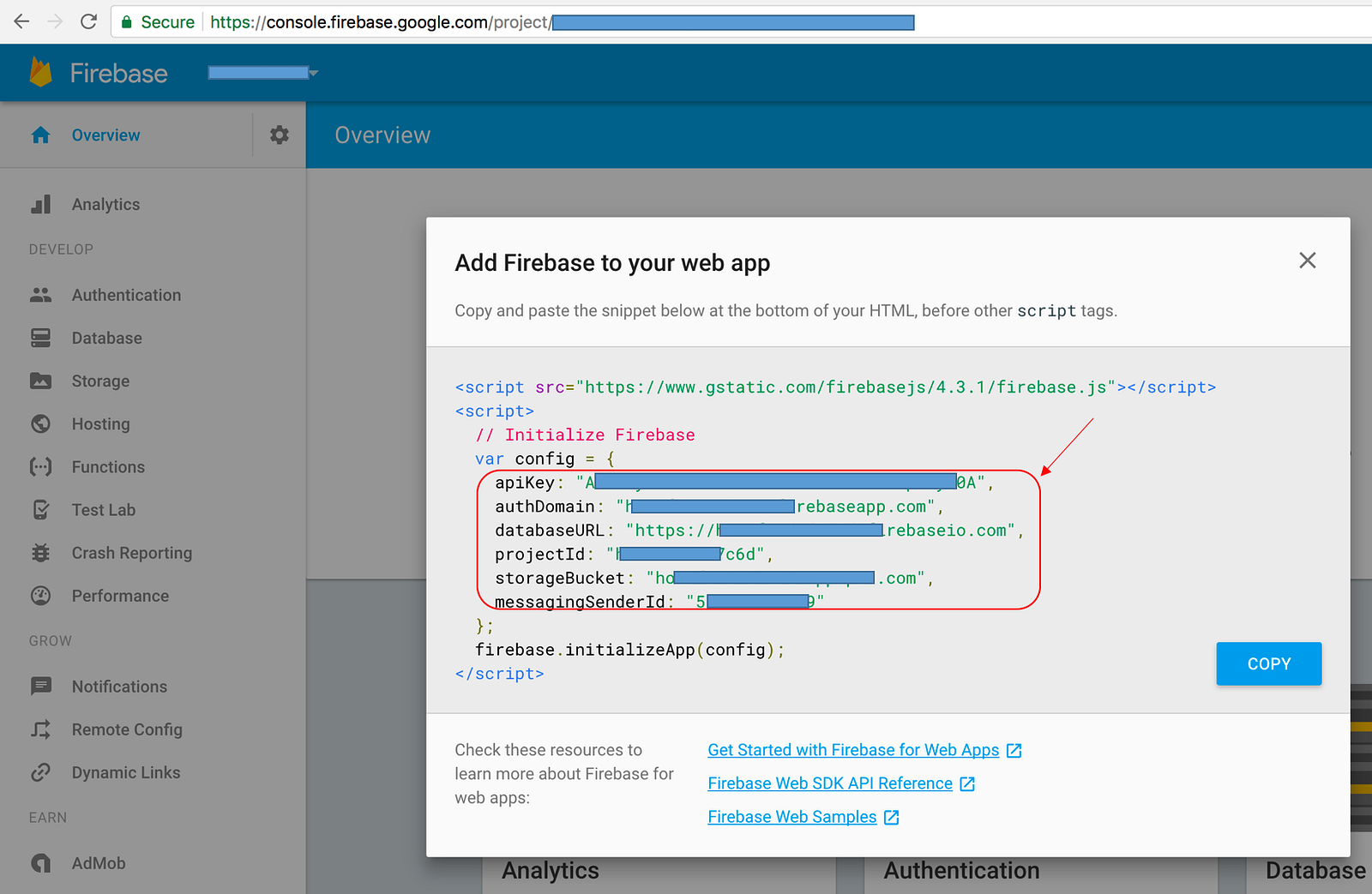This screenshot has width=1372, height=894.
Task: Open Functions from the sidebar
Action: coord(108,466)
